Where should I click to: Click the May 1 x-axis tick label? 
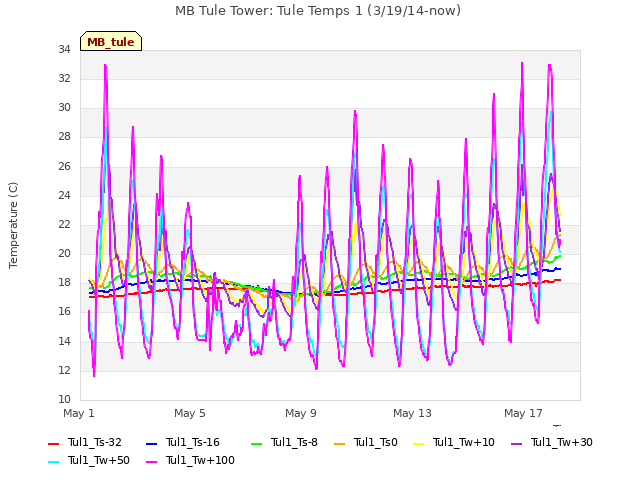click(79, 413)
